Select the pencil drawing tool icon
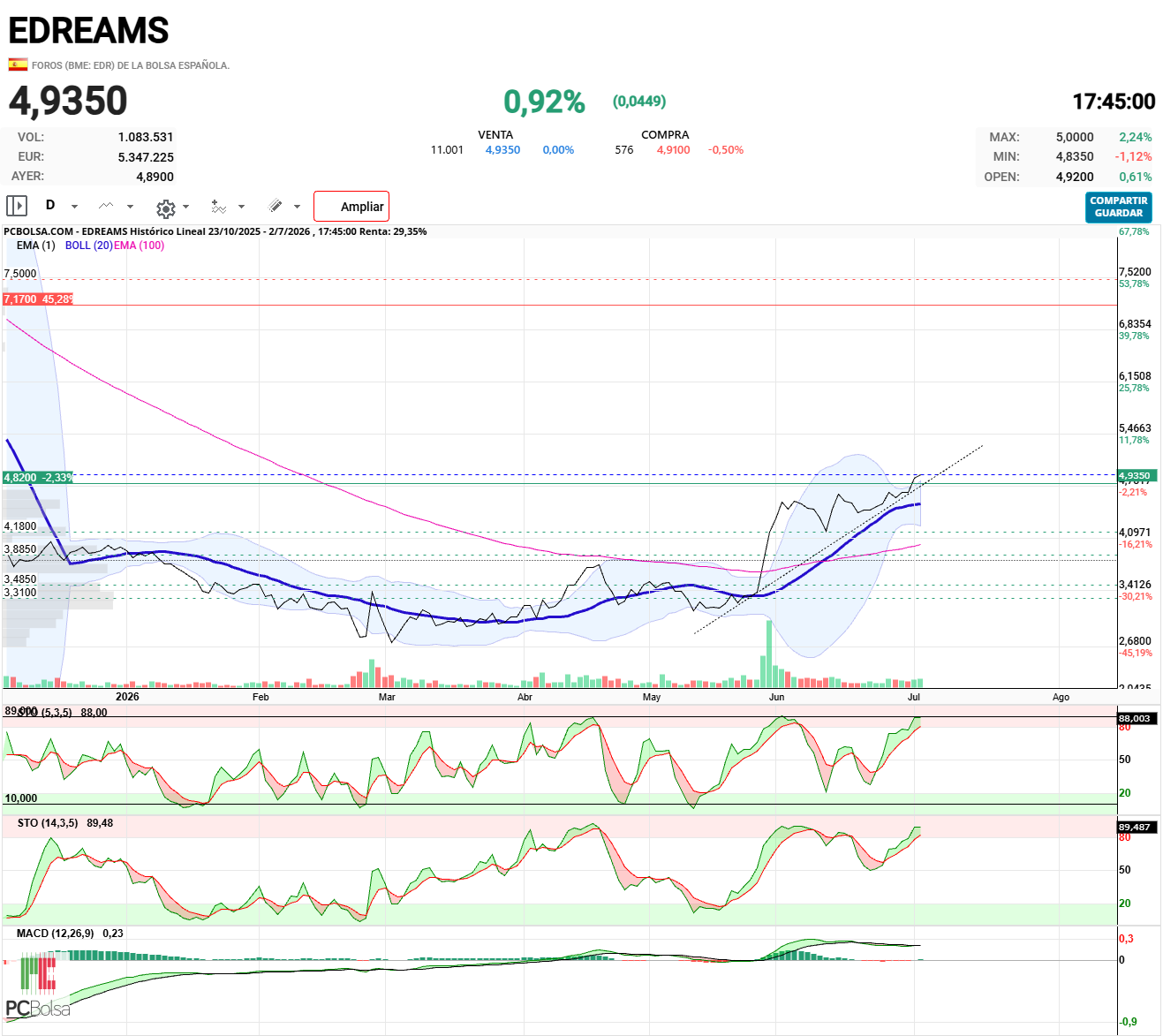Viewport: 1163px width, 1036px height. coord(276,206)
